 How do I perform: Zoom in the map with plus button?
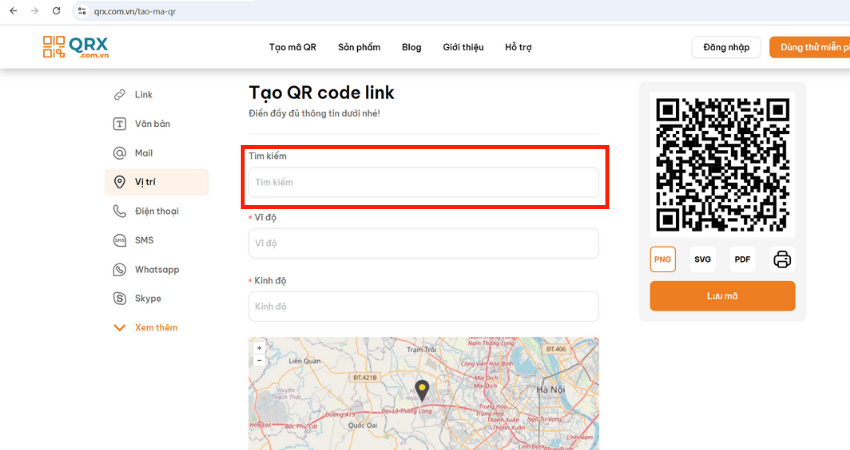259,348
